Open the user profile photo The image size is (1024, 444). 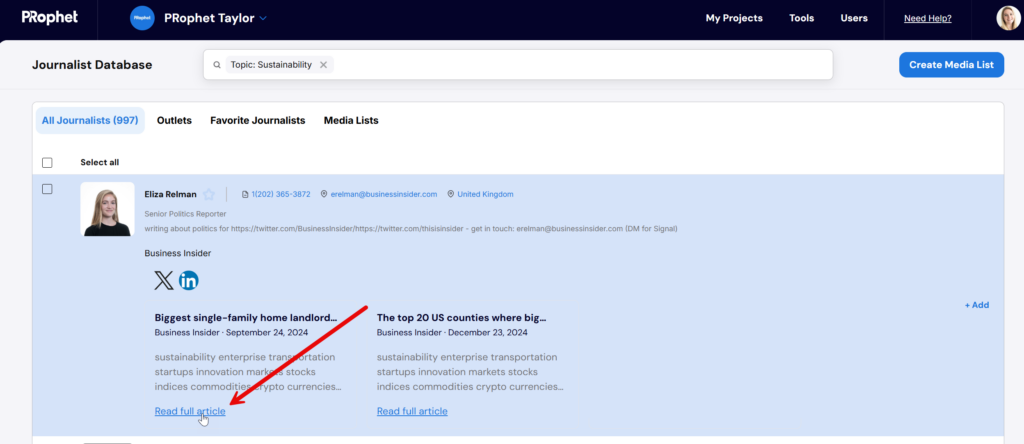[x=1008, y=18]
